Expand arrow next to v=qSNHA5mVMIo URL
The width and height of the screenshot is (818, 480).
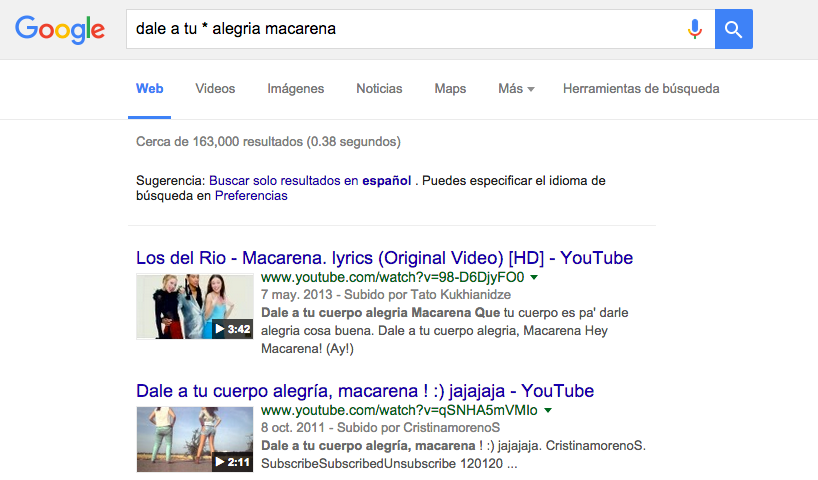click(548, 411)
